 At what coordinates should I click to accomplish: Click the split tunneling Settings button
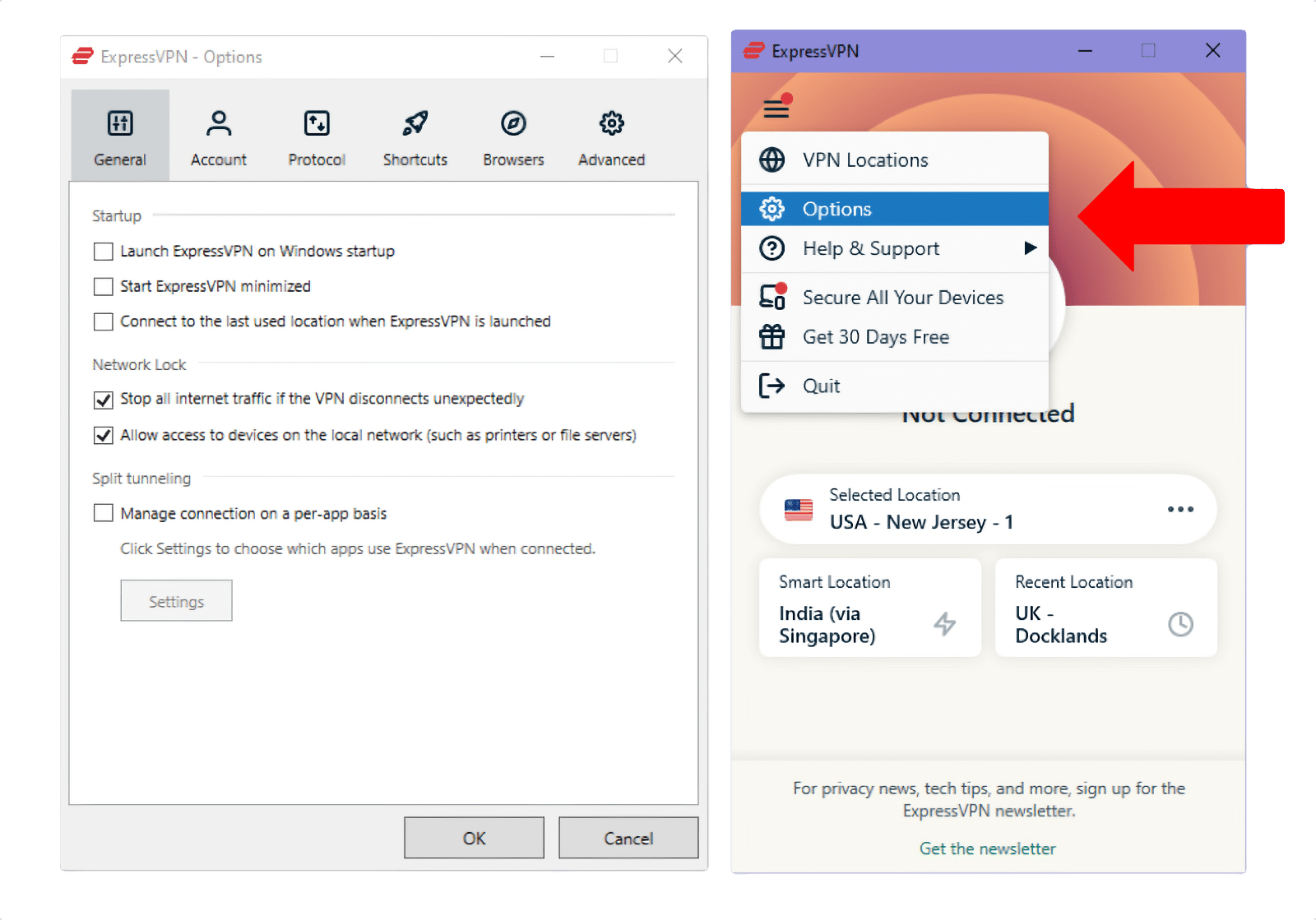coord(176,601)
